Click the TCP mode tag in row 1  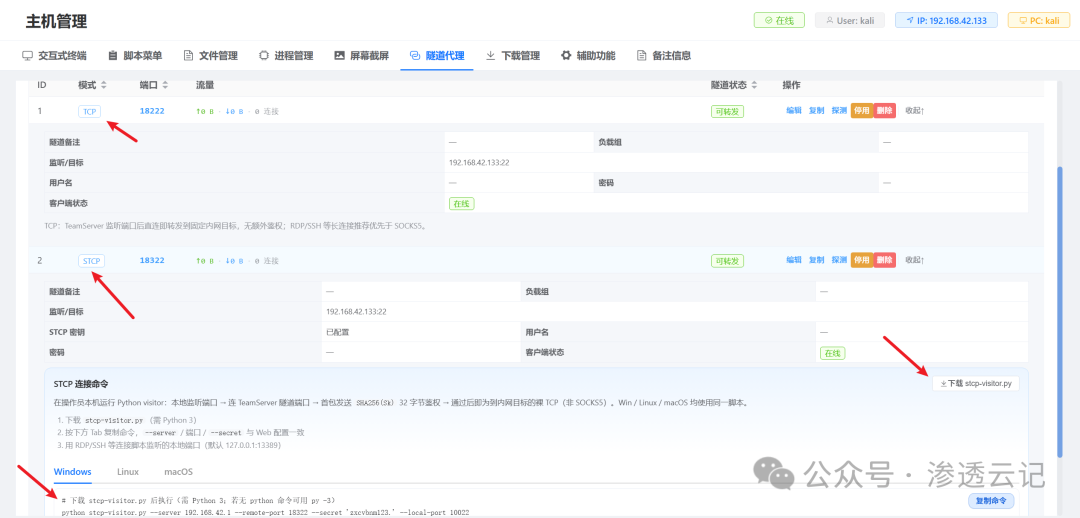coord(90,111)
